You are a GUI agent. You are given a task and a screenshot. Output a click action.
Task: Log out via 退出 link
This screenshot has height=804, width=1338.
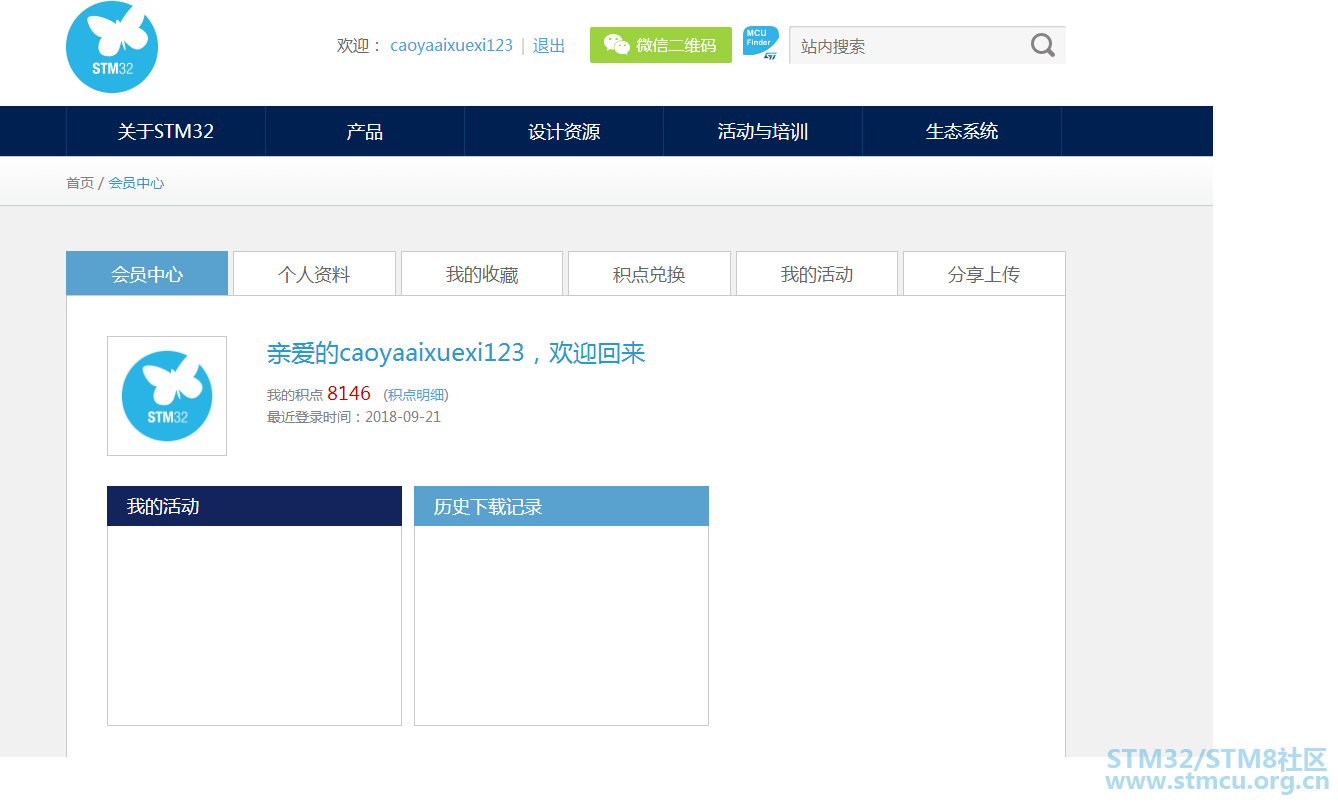point(549,46)
